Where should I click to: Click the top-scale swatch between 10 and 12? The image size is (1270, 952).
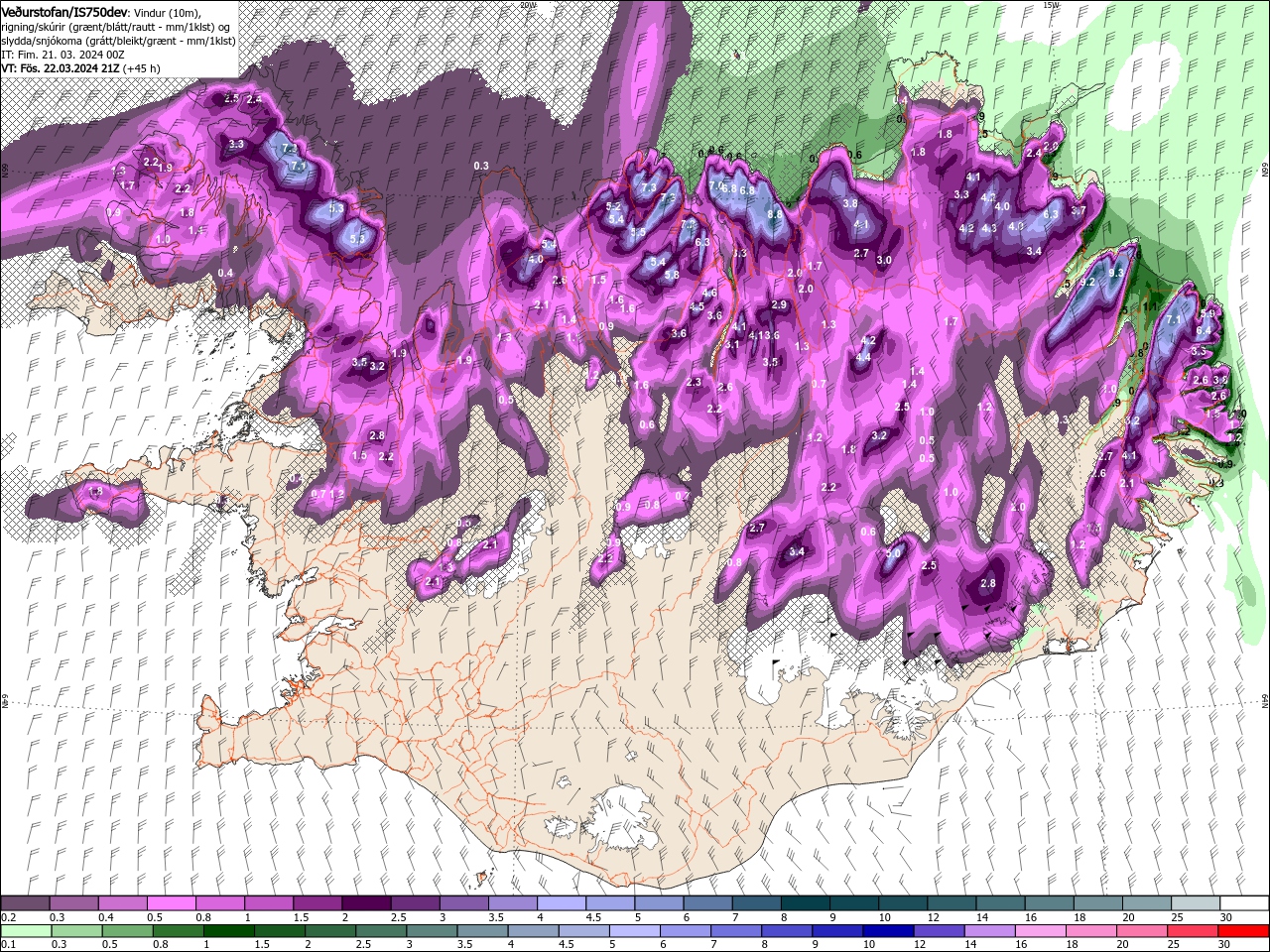tap(901, 903)
